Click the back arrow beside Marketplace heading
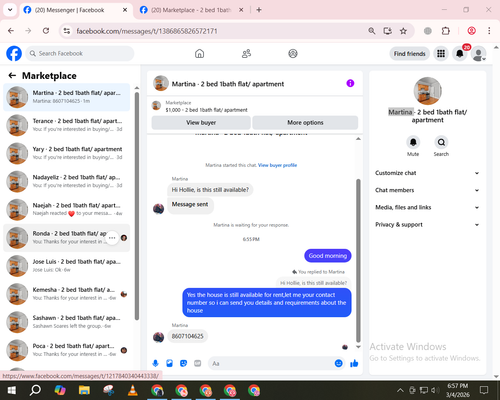This screenshot has height=400, width=500. click(x=12, y=76)
